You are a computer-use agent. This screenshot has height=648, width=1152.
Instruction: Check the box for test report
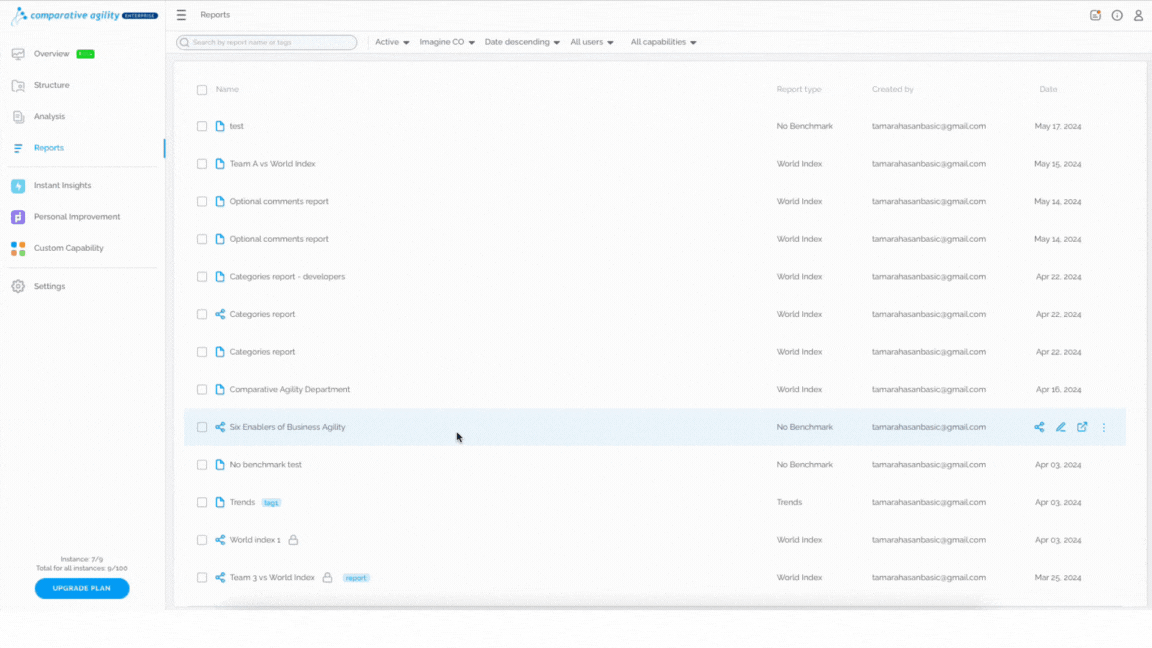pos(202,126)
